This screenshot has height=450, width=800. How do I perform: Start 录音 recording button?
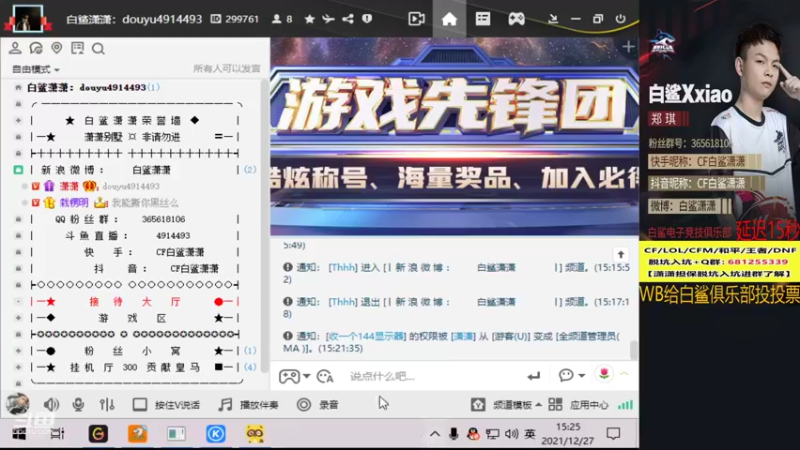click(317, 405)
